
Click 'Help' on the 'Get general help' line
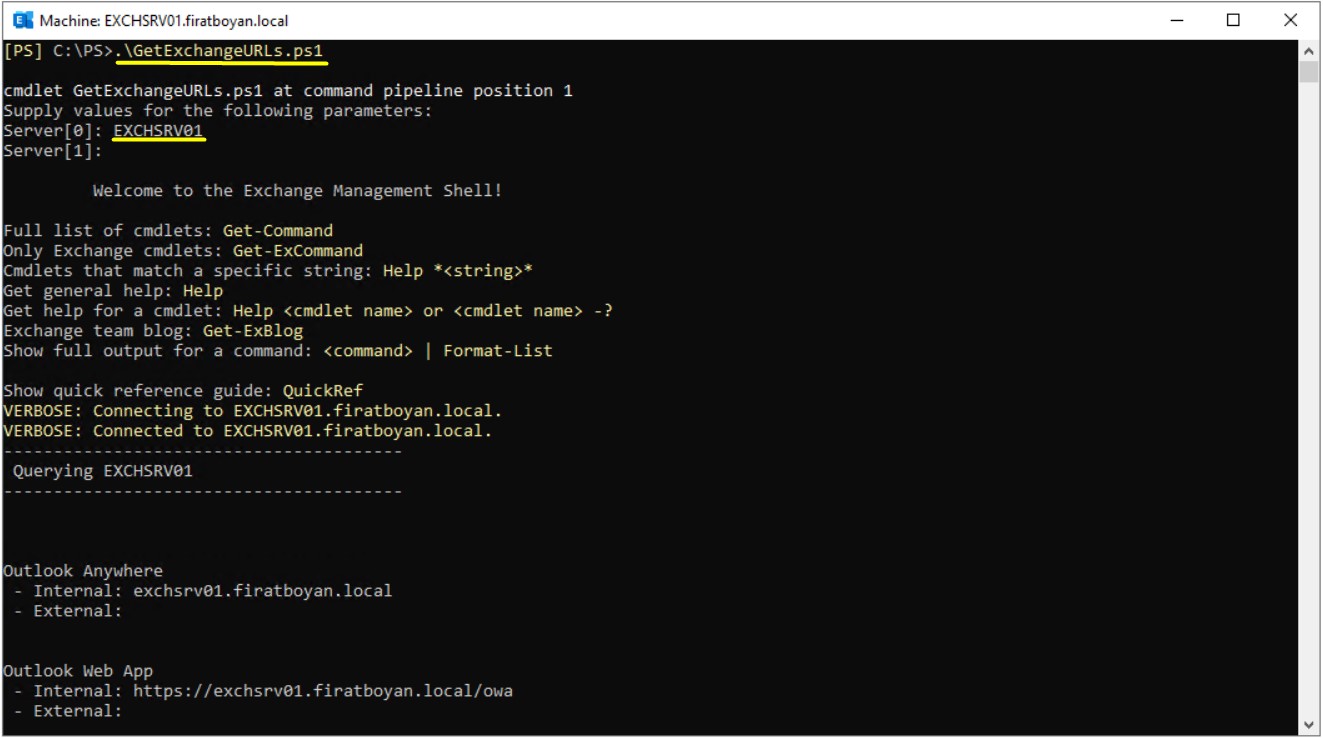click(203, 291)
